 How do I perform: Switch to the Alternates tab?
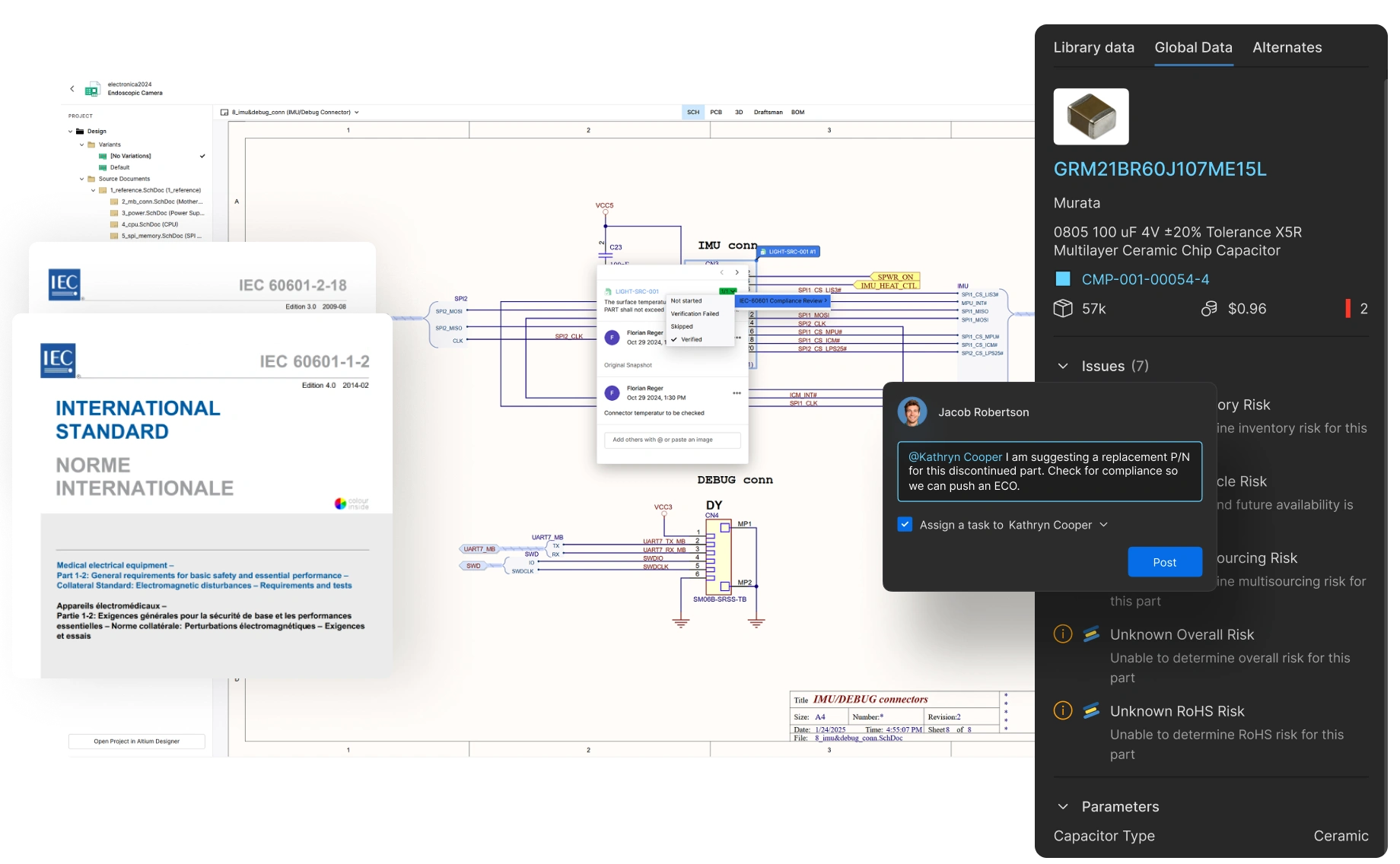coord(1287,48)
